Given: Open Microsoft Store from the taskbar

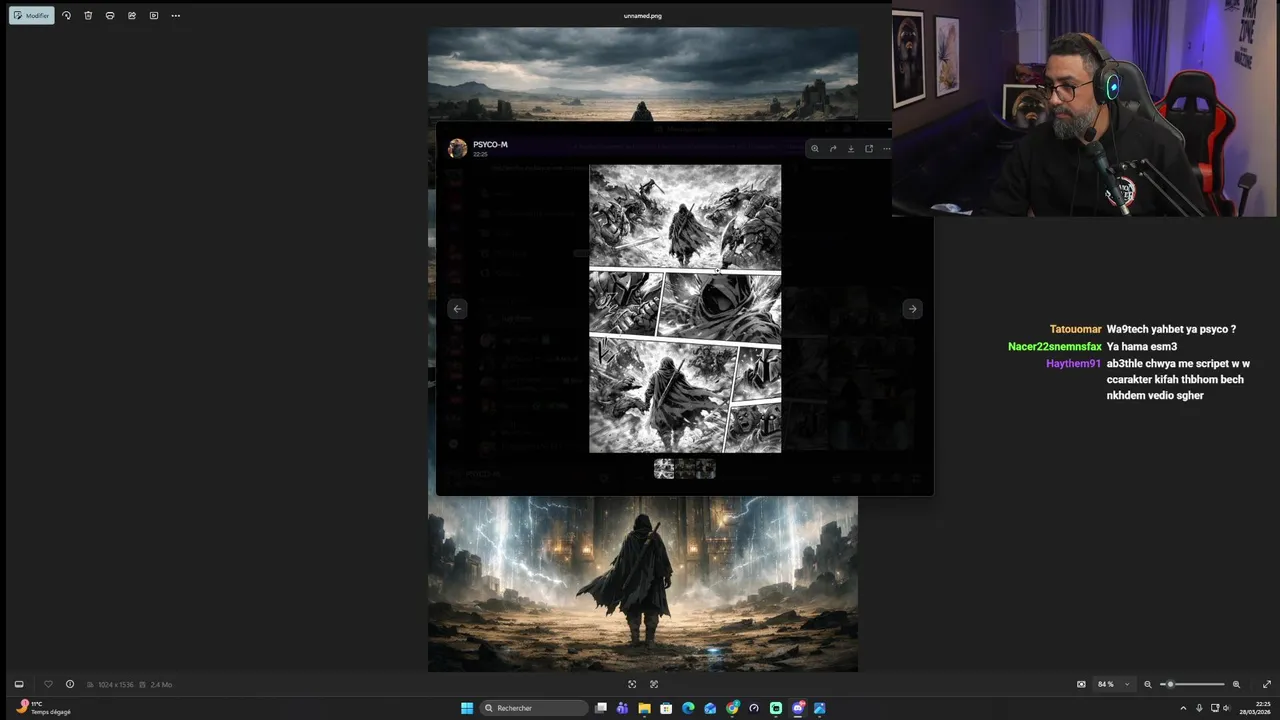Looking at the screenshot, I should pyautogui.click(x=666, y=708).
